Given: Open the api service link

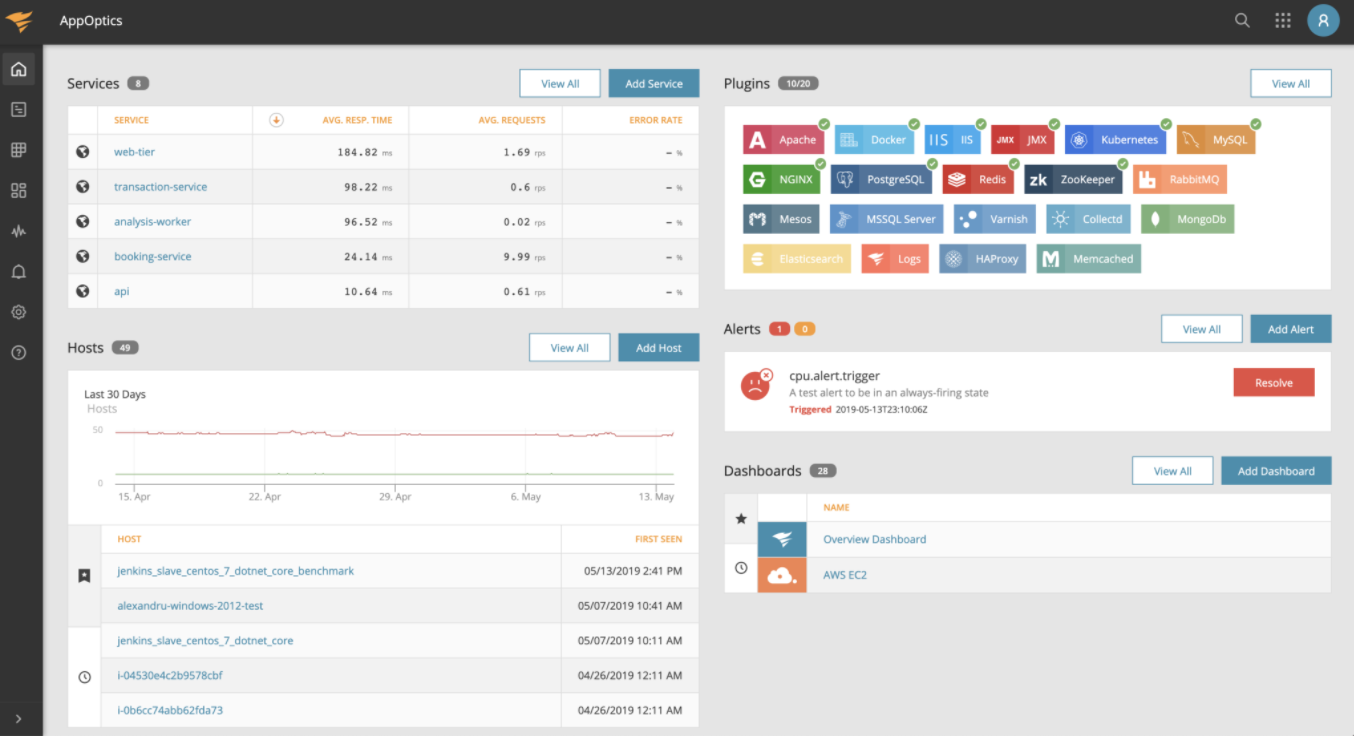Looking at the screenshot, I should pos(121,291).
